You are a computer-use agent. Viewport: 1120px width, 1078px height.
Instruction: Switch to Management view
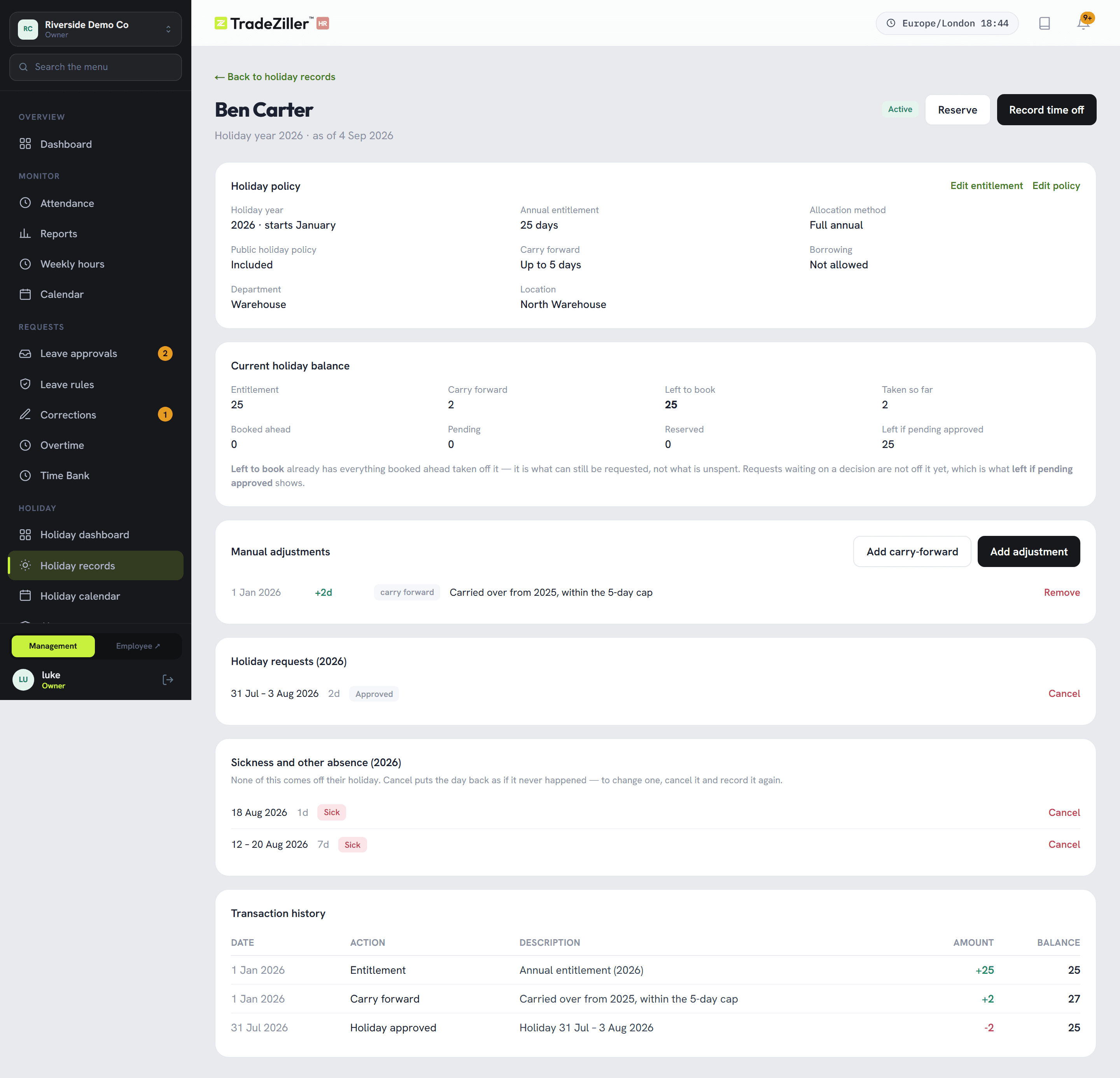pyautogui.click(x=53, y=646)
